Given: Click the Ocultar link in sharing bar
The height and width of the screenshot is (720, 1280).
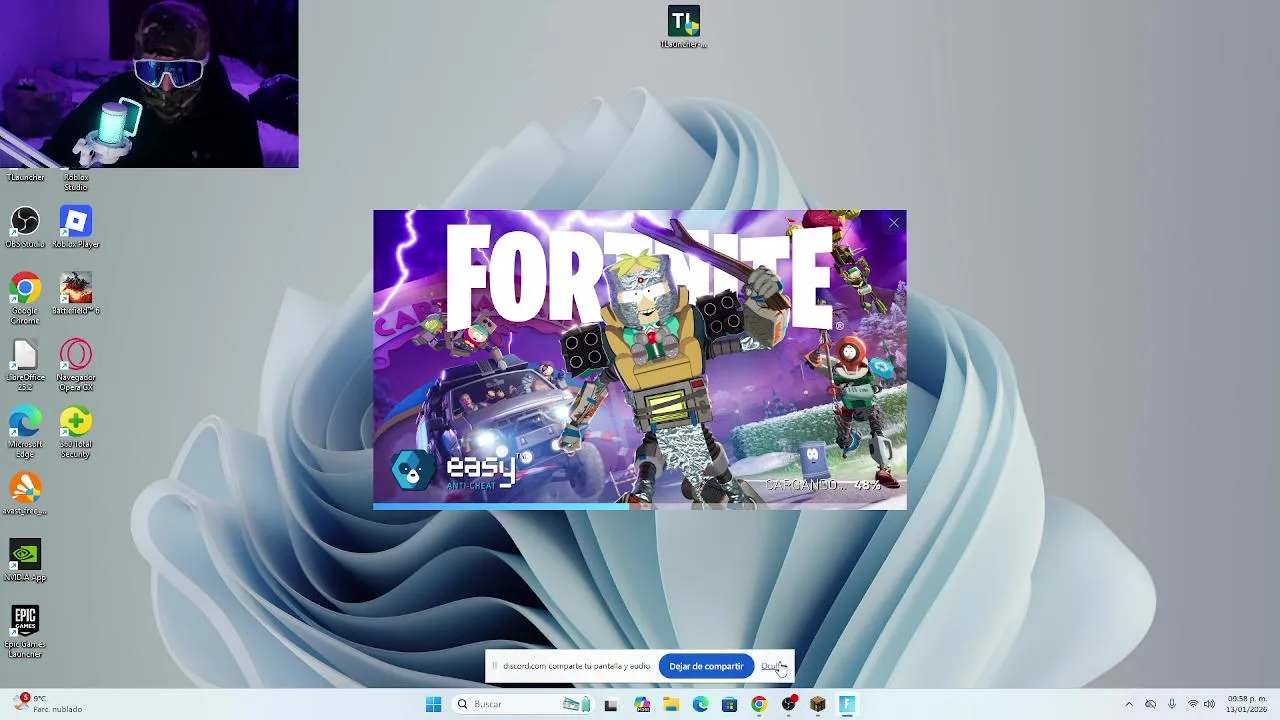Looking at the screenshot, I should (x=772, y=666).
